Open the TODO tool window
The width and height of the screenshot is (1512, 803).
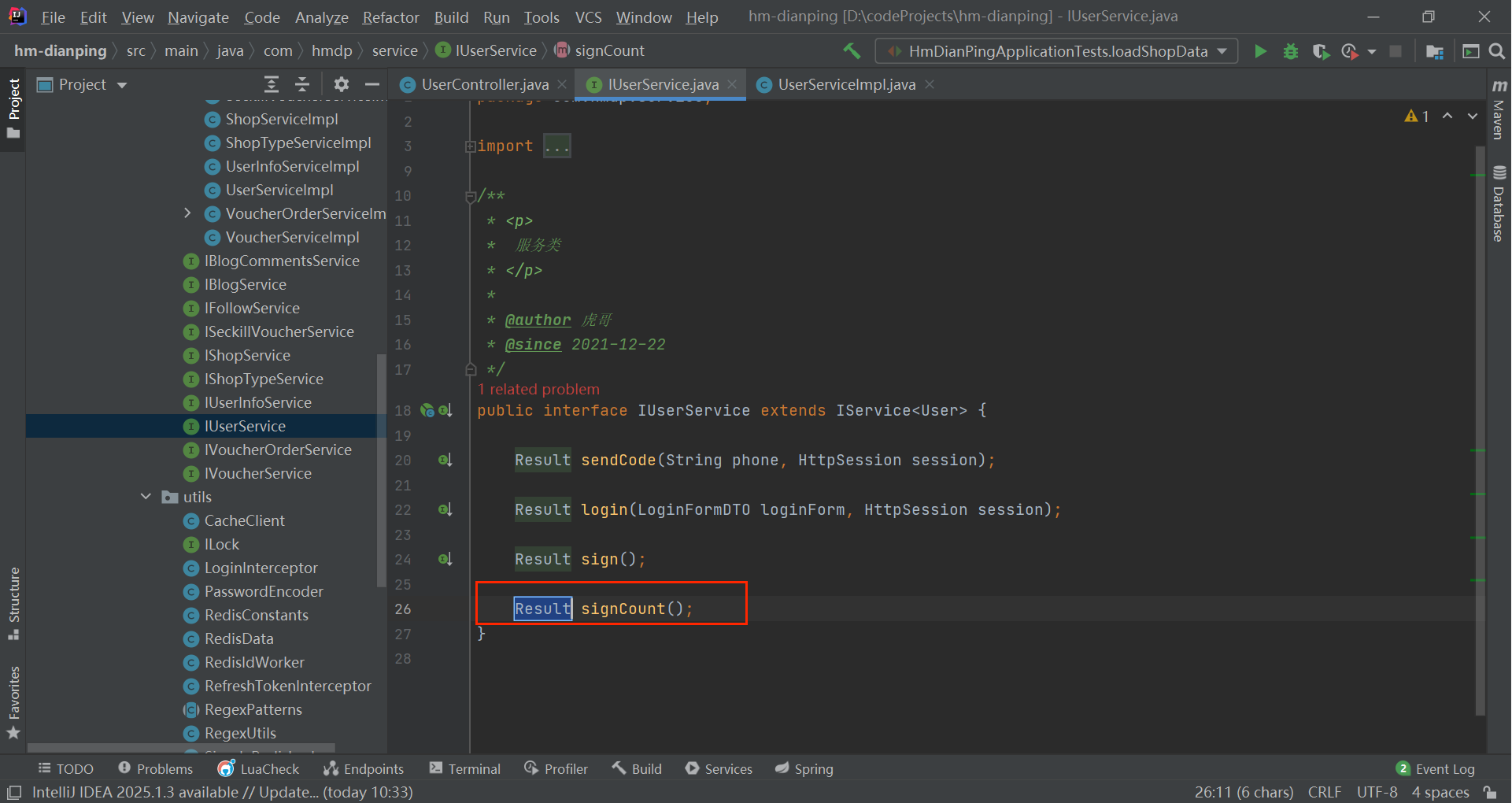66,769
